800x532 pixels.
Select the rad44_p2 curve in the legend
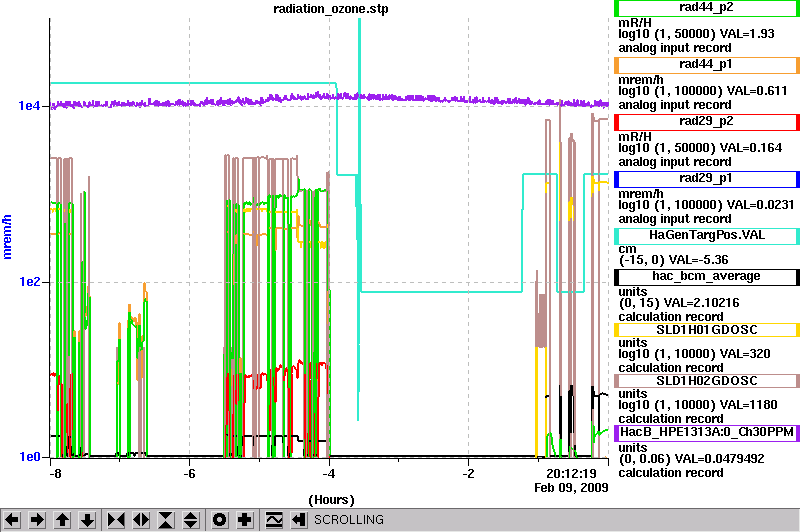(x=707, y=8)
